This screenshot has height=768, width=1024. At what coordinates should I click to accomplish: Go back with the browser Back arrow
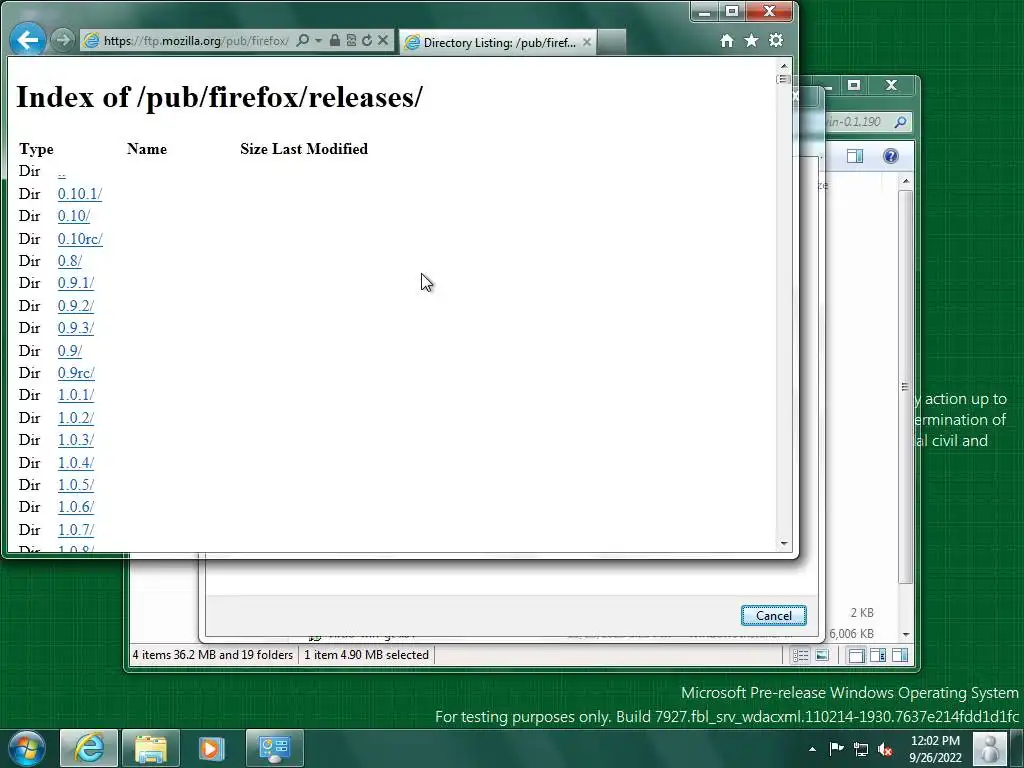pyautogui.click(x=27, y=40)
